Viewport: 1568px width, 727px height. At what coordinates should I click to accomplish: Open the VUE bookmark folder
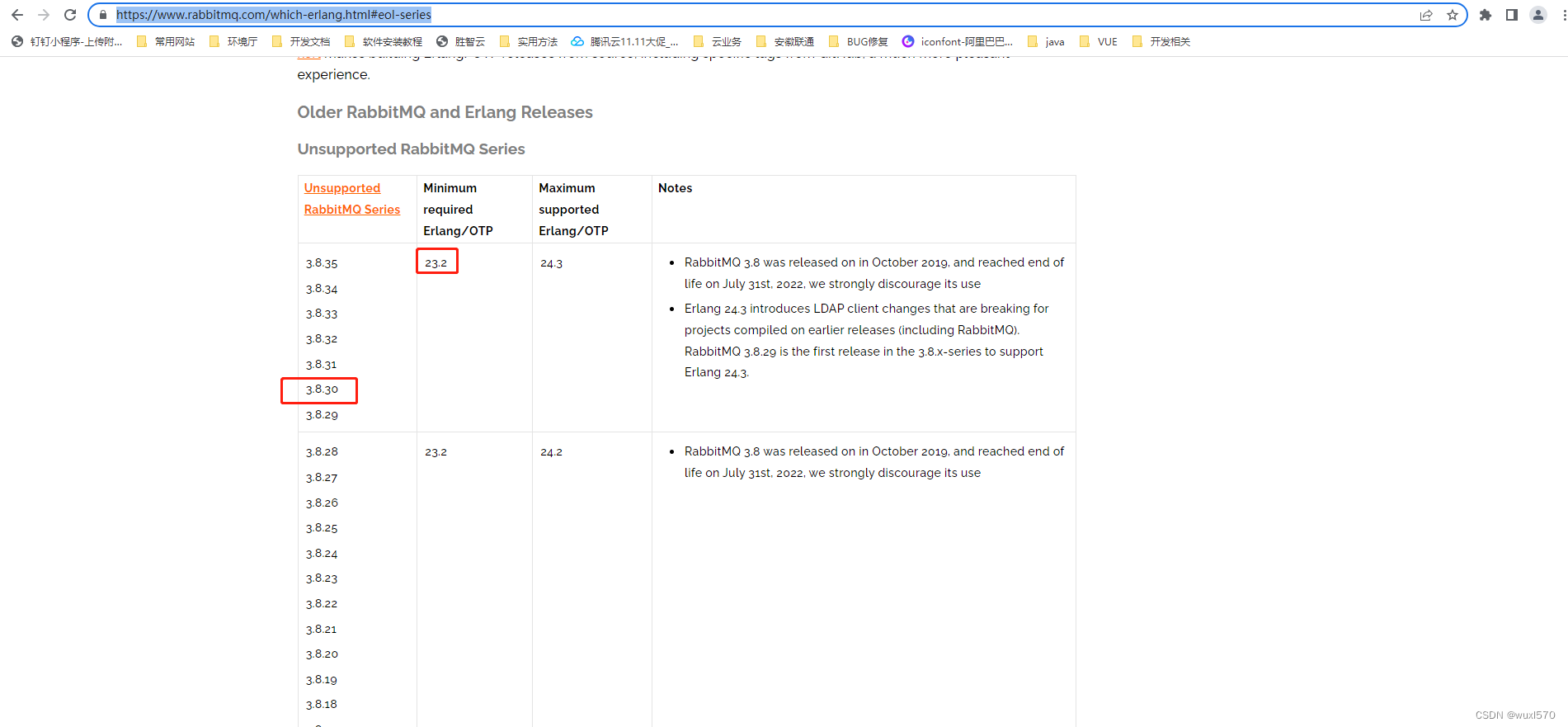tap(1099, 41)
